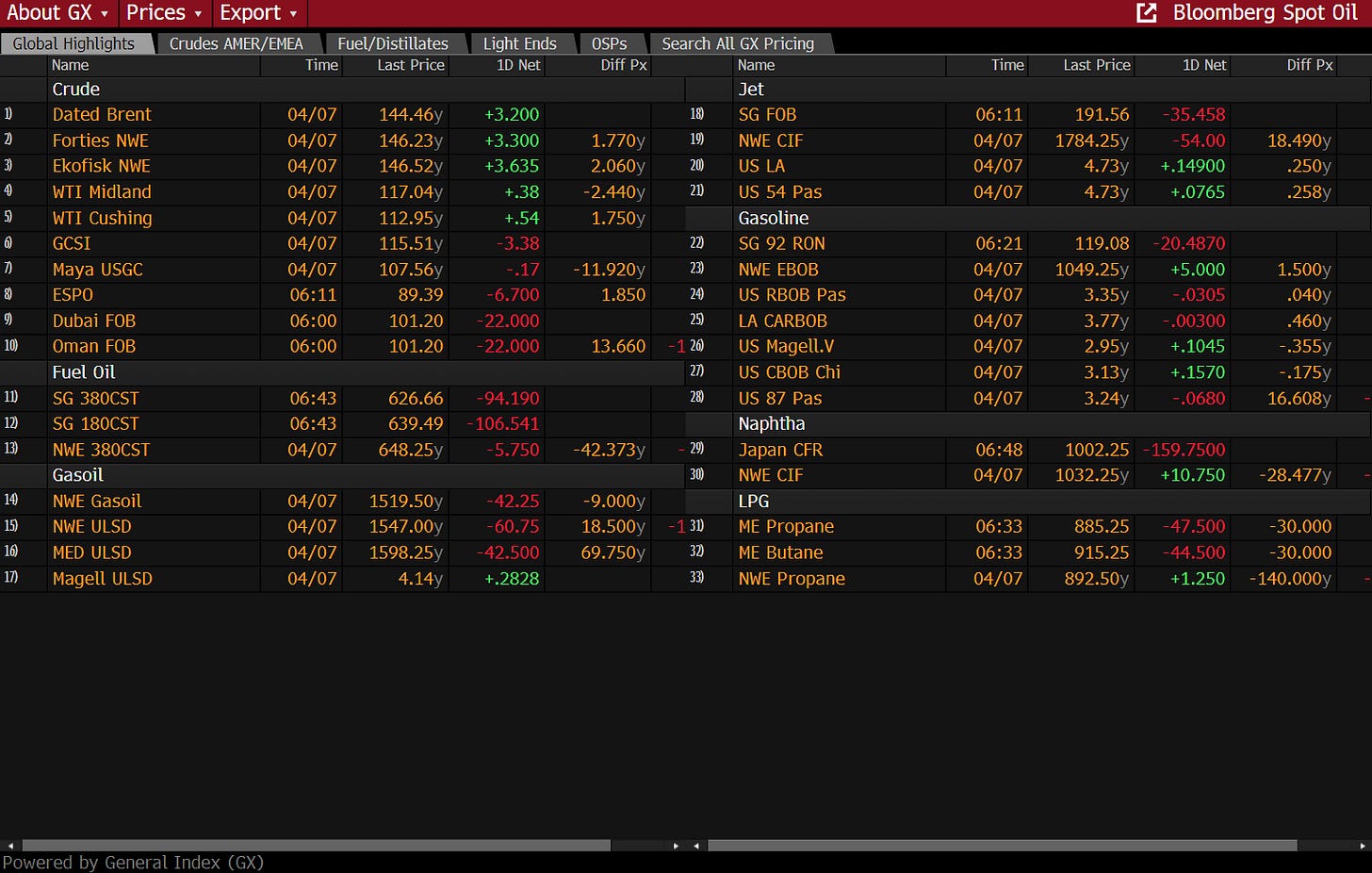Click right arrow of left panel scrollbar

pyautogui.click(x=676, y=846)
